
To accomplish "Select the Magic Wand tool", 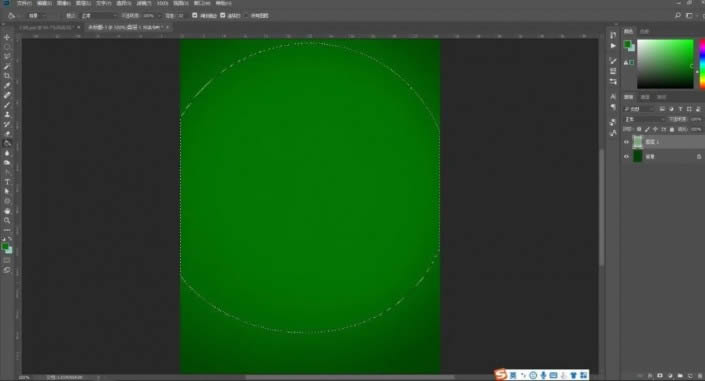I will tap(7, 67).
